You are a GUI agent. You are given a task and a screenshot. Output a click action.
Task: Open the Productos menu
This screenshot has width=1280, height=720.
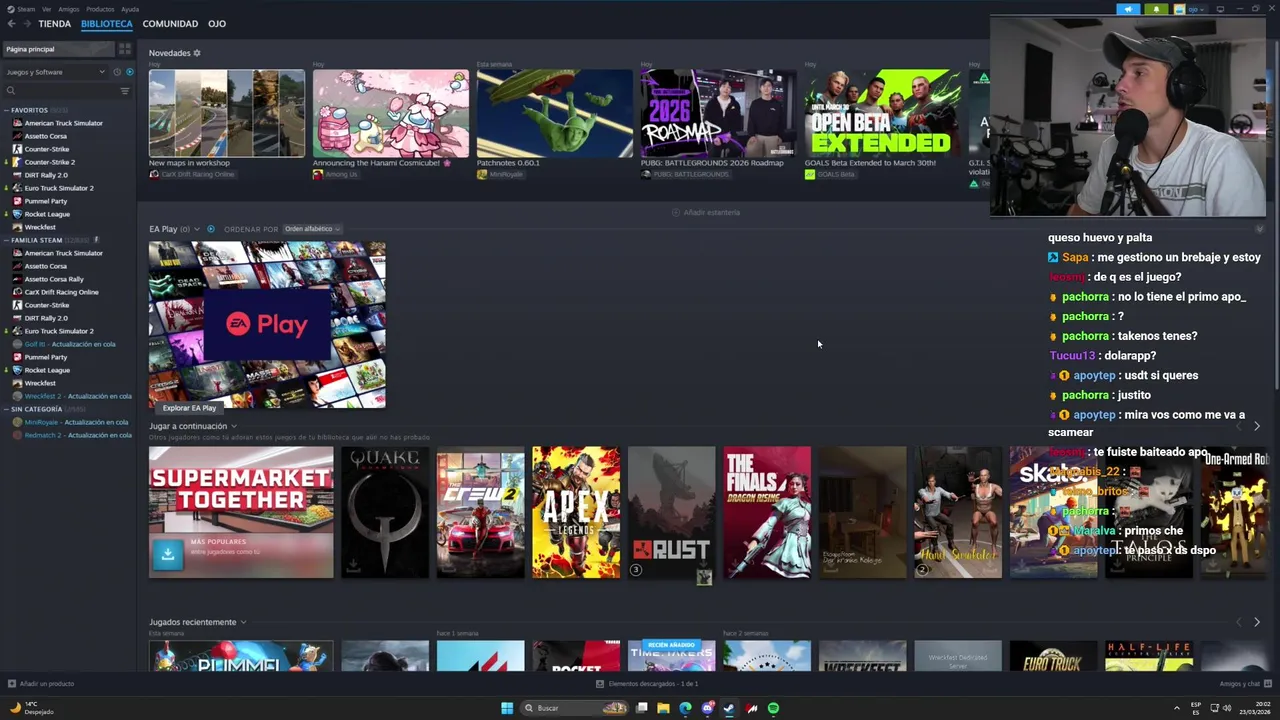pos(100,9)
